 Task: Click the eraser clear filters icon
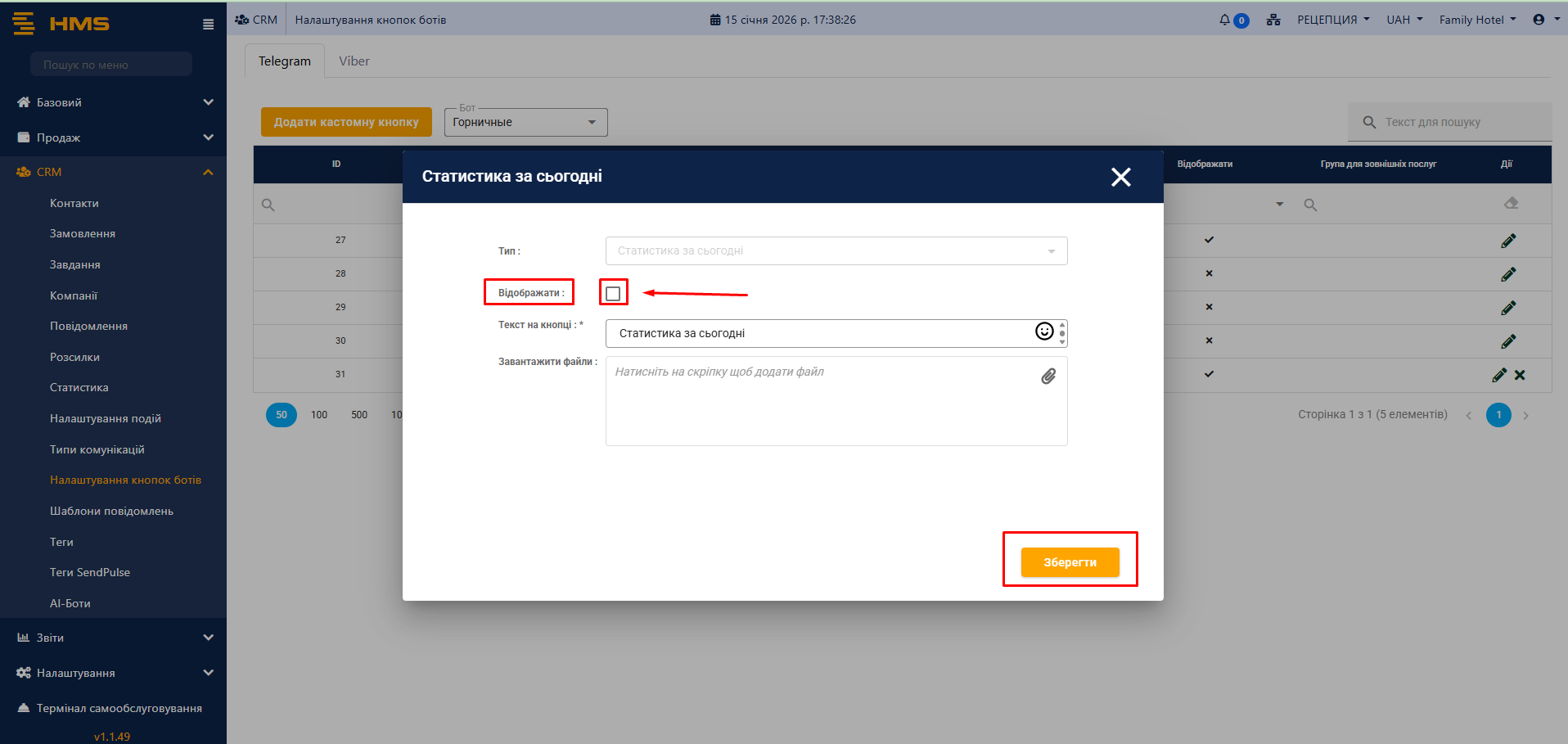(x=1511, y=204)
